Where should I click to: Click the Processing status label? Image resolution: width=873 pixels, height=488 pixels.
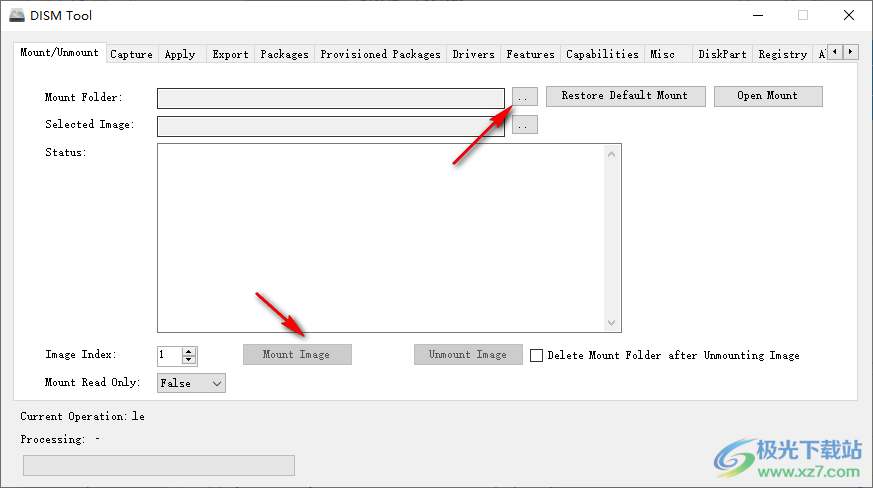point(53,440)
